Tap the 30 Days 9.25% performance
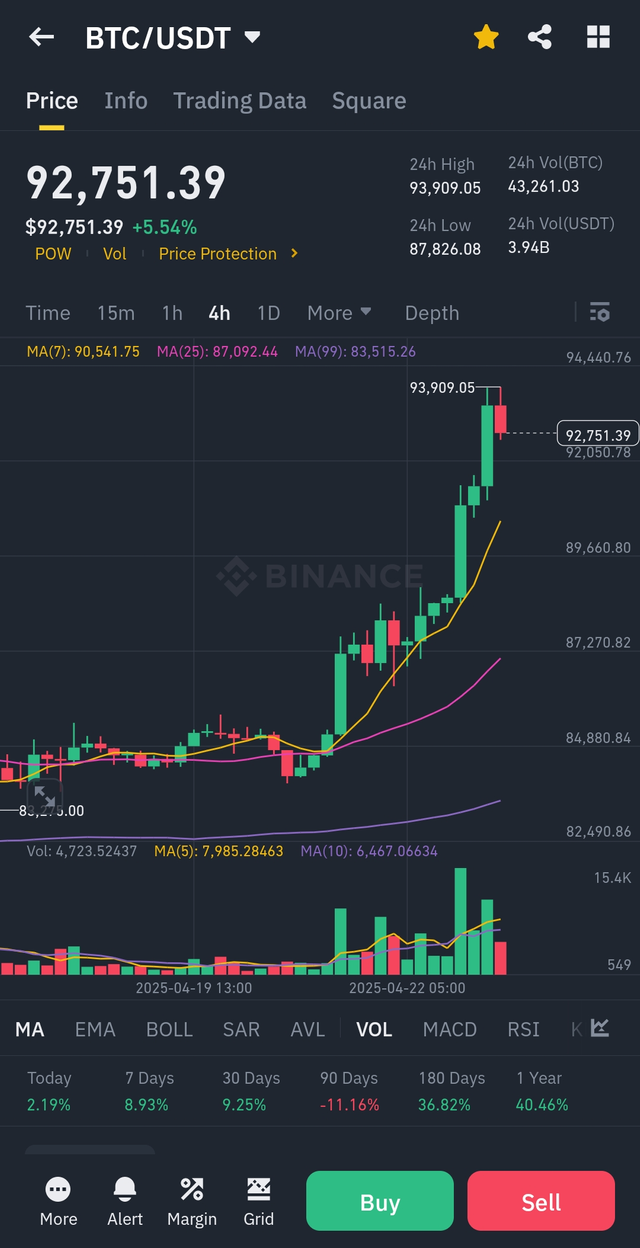640x1248 pixels. tap(251, 1091)
